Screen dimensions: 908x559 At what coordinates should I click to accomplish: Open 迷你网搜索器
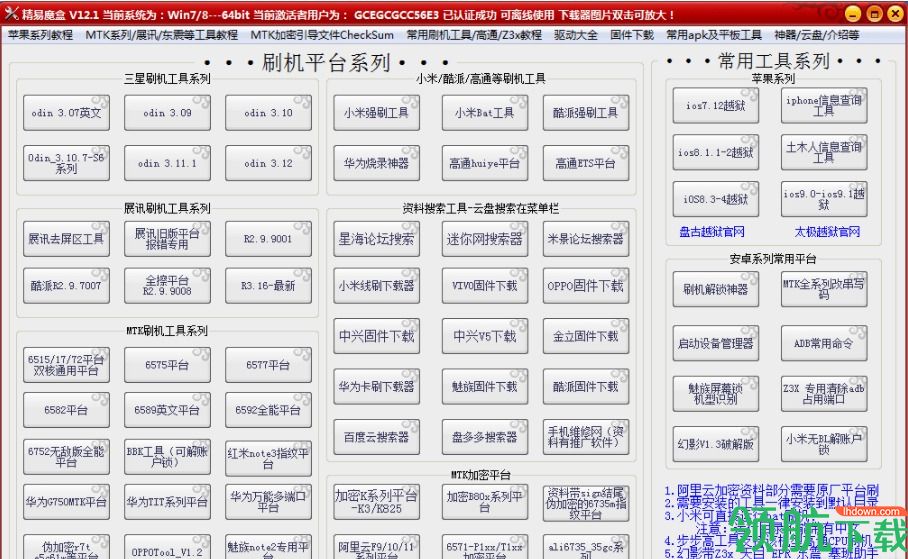point(485,239)
